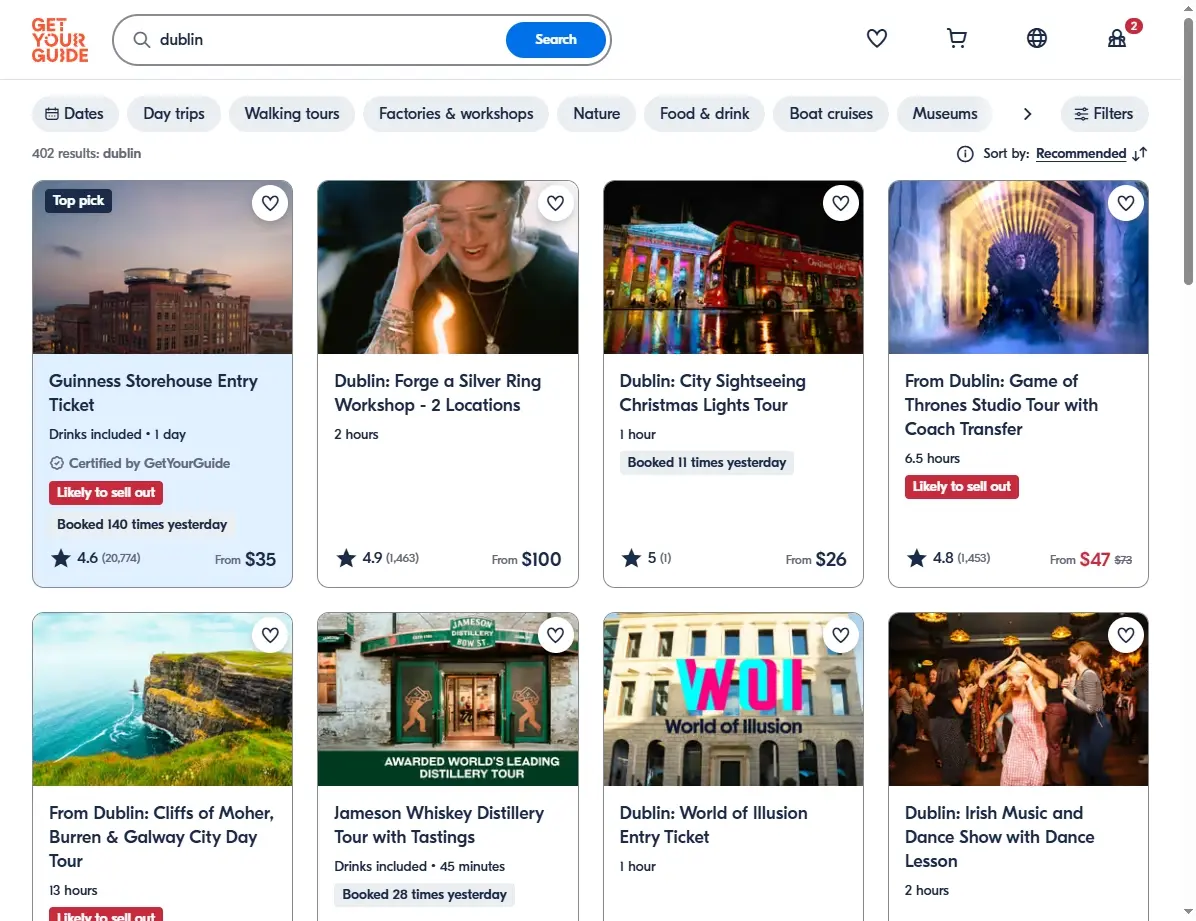The height and width of the screenshot is (921, 1196).
Task: Save City Sightseeing Christmas Lights Tour to wishlist
Action: pos(841,203)
